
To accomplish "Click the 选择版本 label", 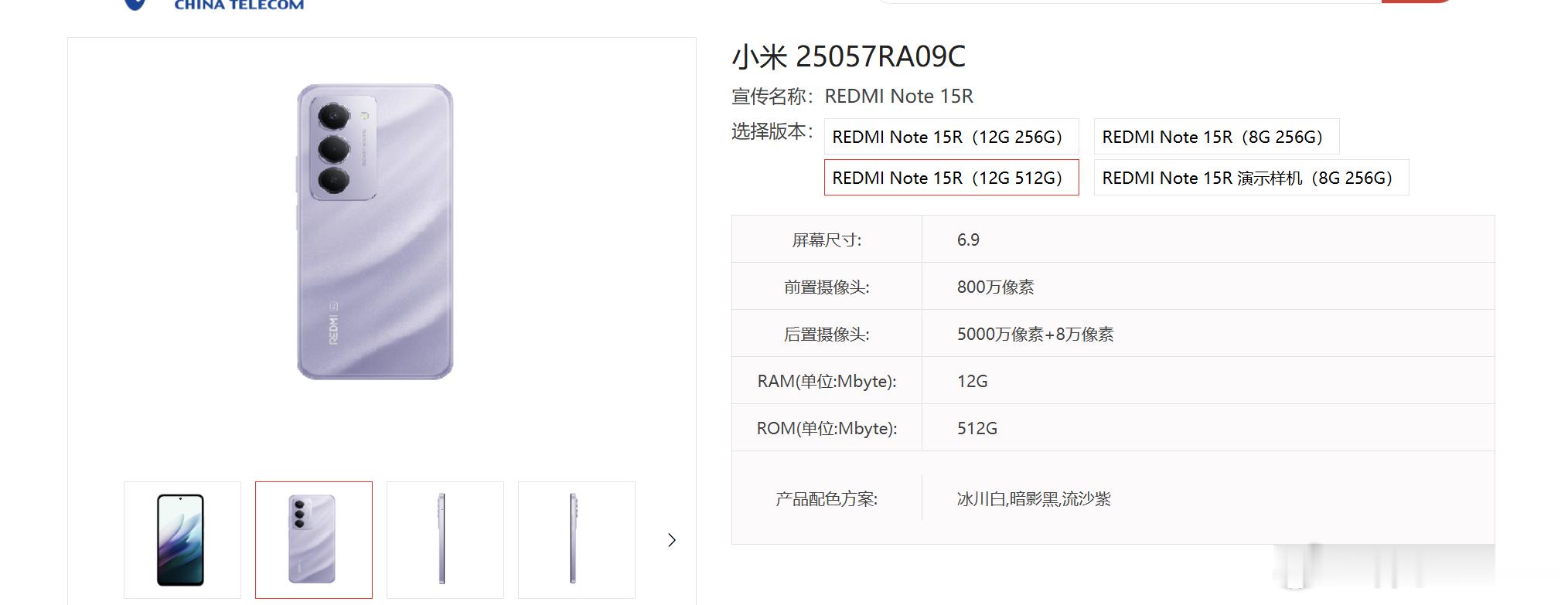I will [772, 131].
